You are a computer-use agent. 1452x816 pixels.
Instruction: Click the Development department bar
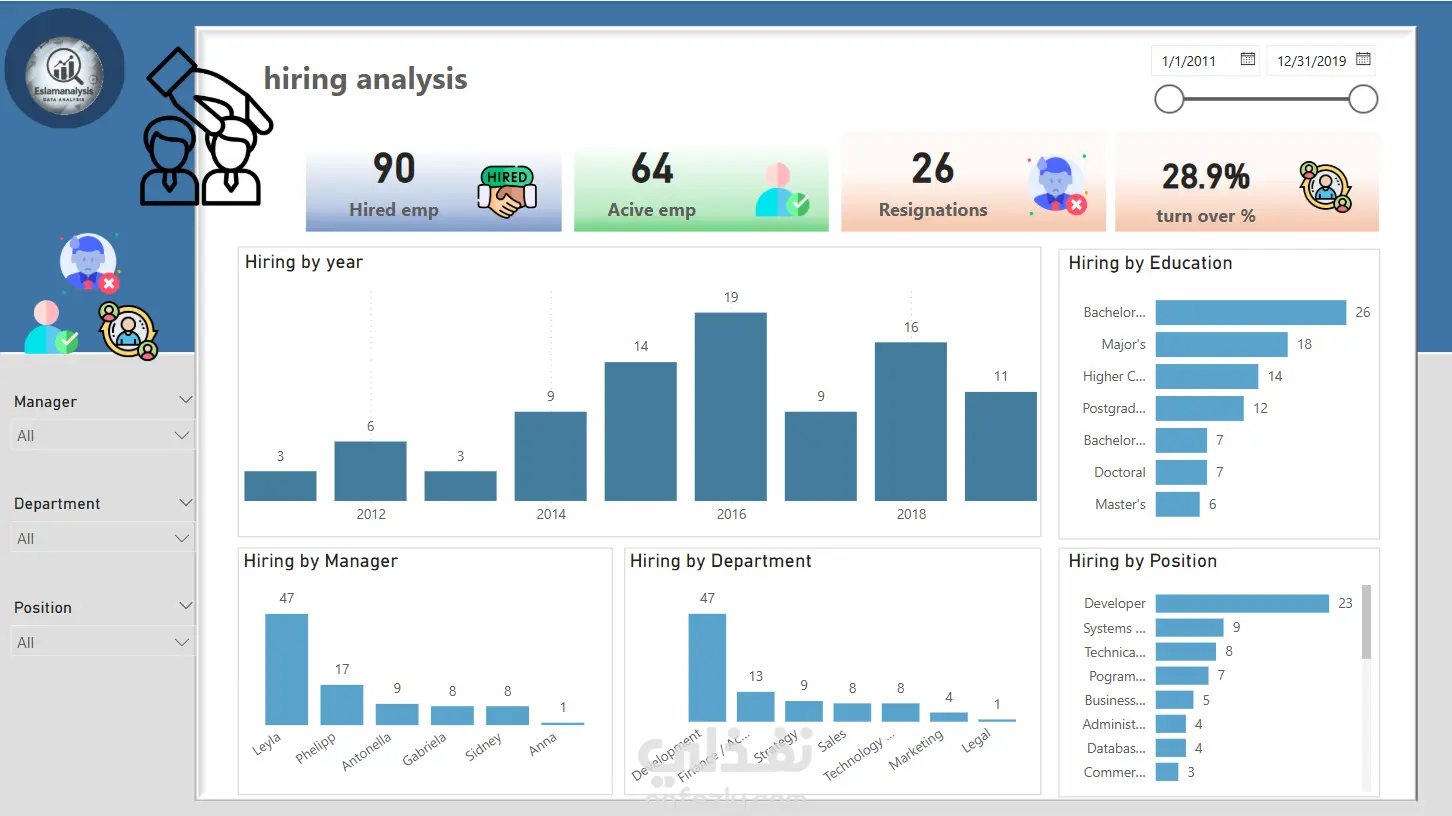(x=707, y=668)
